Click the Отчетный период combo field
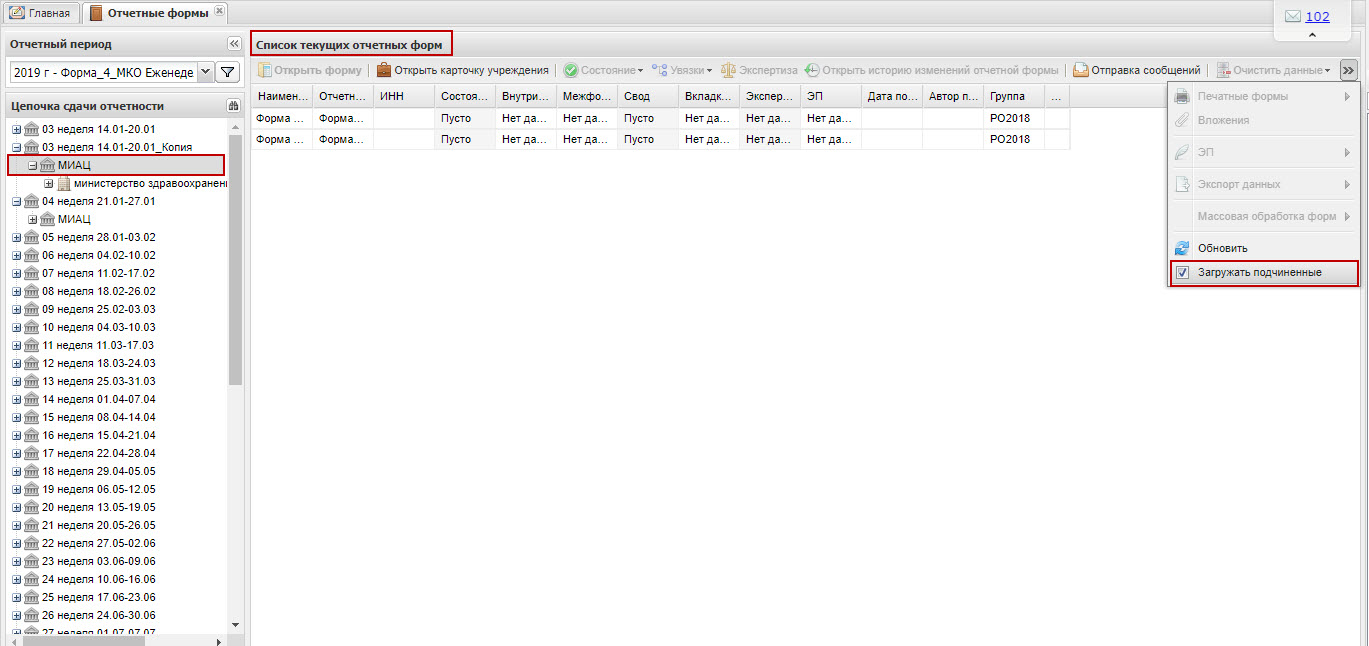This screenshot has height=646, width=1369. (x=104, y=71)
